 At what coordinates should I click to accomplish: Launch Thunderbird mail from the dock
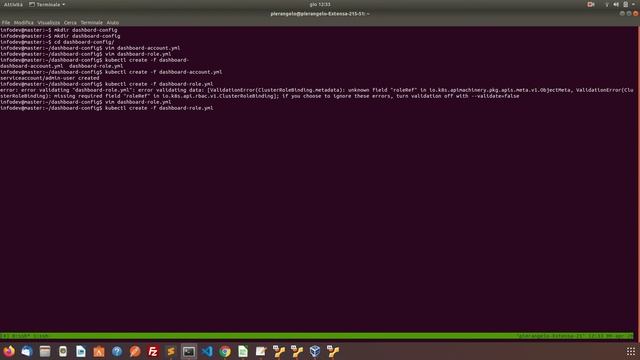(x=27, y=351)
